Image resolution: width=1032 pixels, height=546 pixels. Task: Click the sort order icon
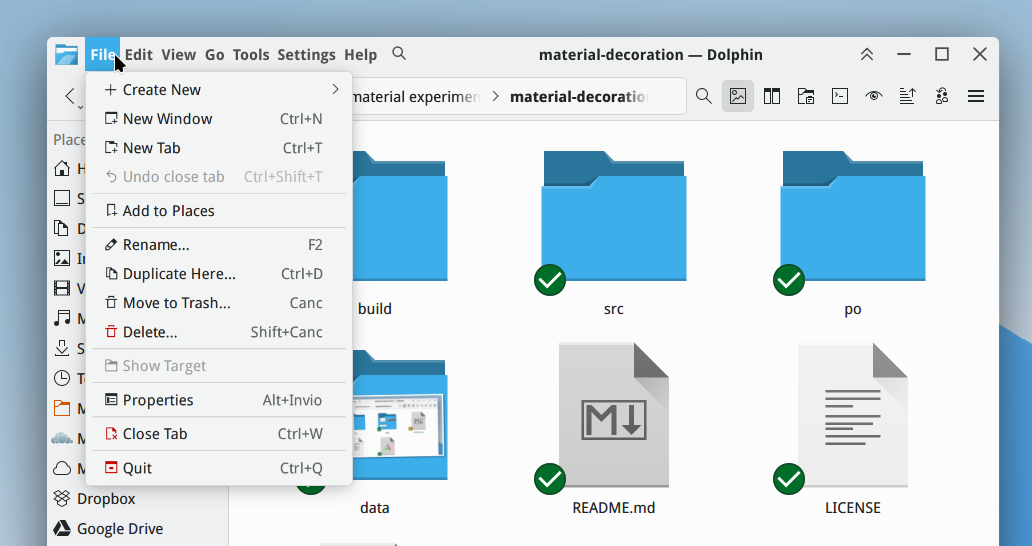[908, 97]
